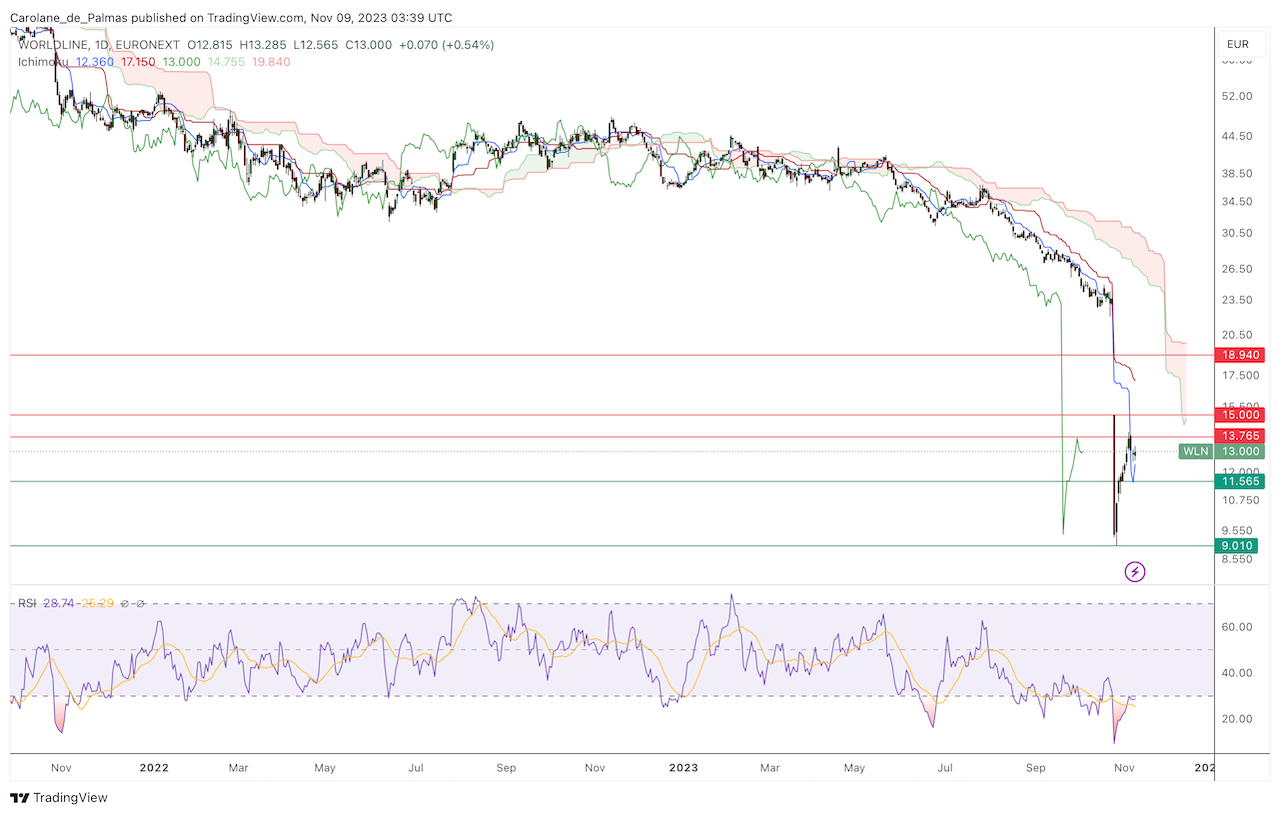Click the 13.000 current price label
Image resolution: width=1280 pixels, height=816 pixels.
1239,451
